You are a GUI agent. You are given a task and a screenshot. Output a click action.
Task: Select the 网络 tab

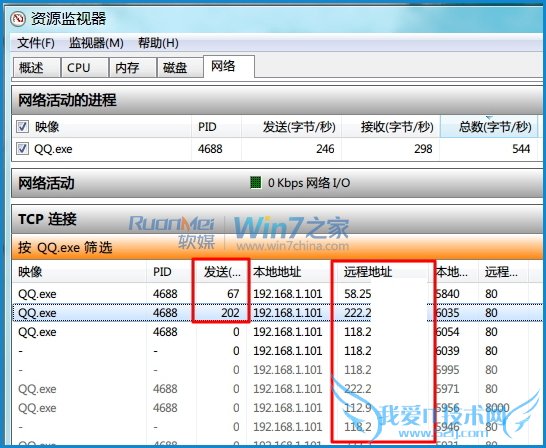point(229,66)
